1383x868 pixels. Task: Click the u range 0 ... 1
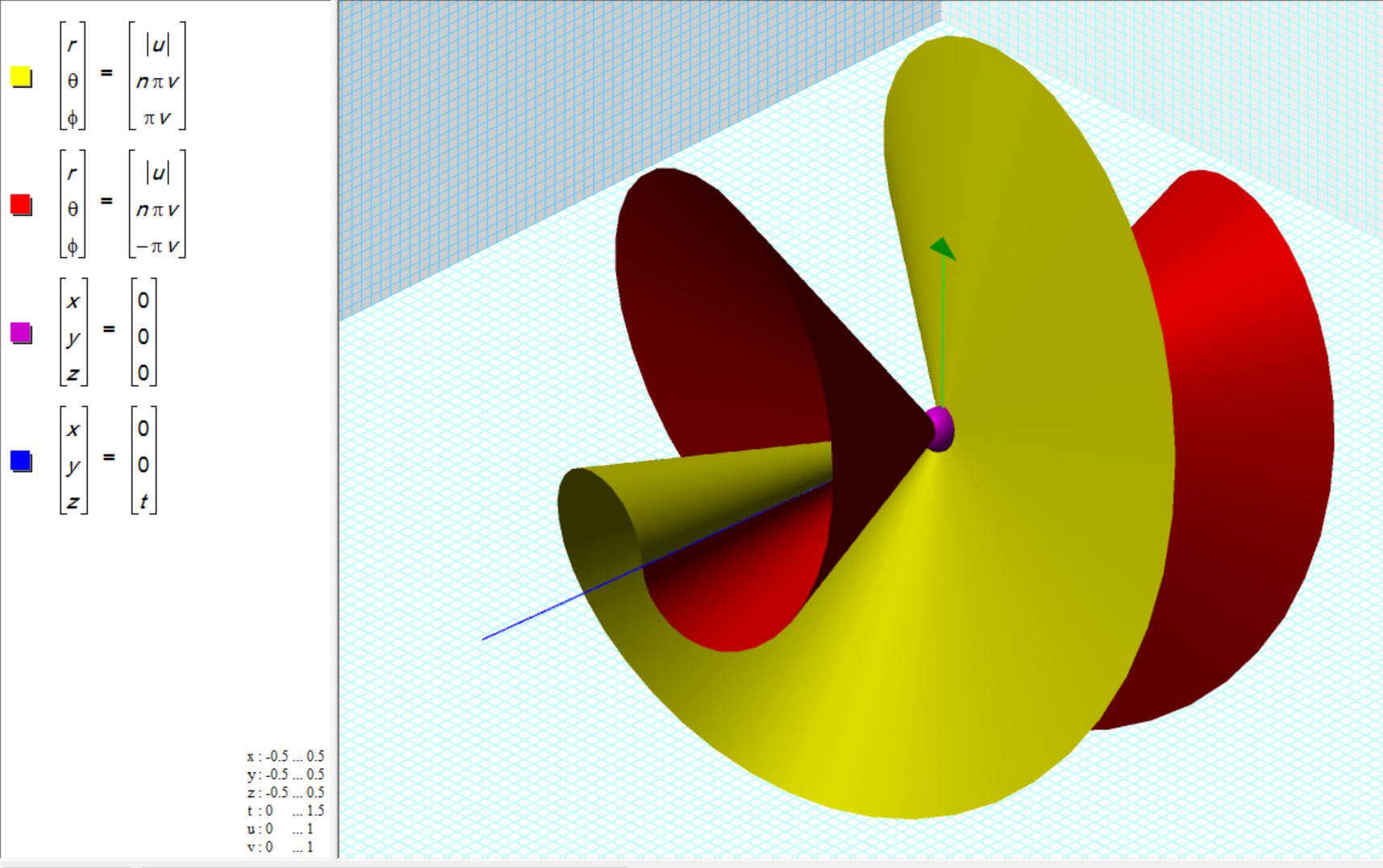280,829
